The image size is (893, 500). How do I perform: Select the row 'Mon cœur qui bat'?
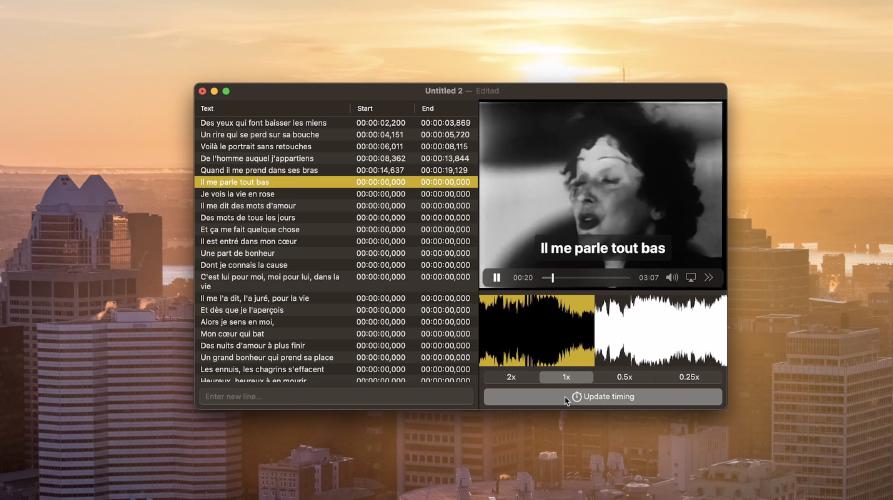pyautogui.click(x=270, y=334)
